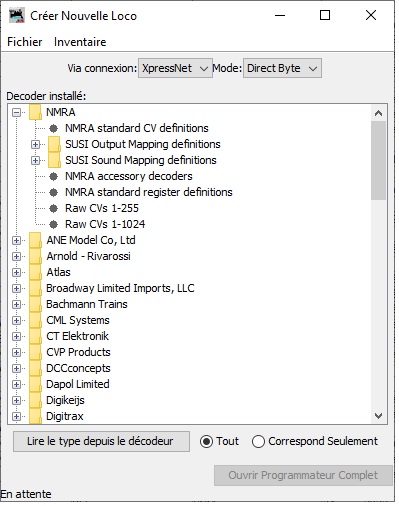Open the Inventaire menu
This screenshot has width=399, height=506.
click(80, 42)
